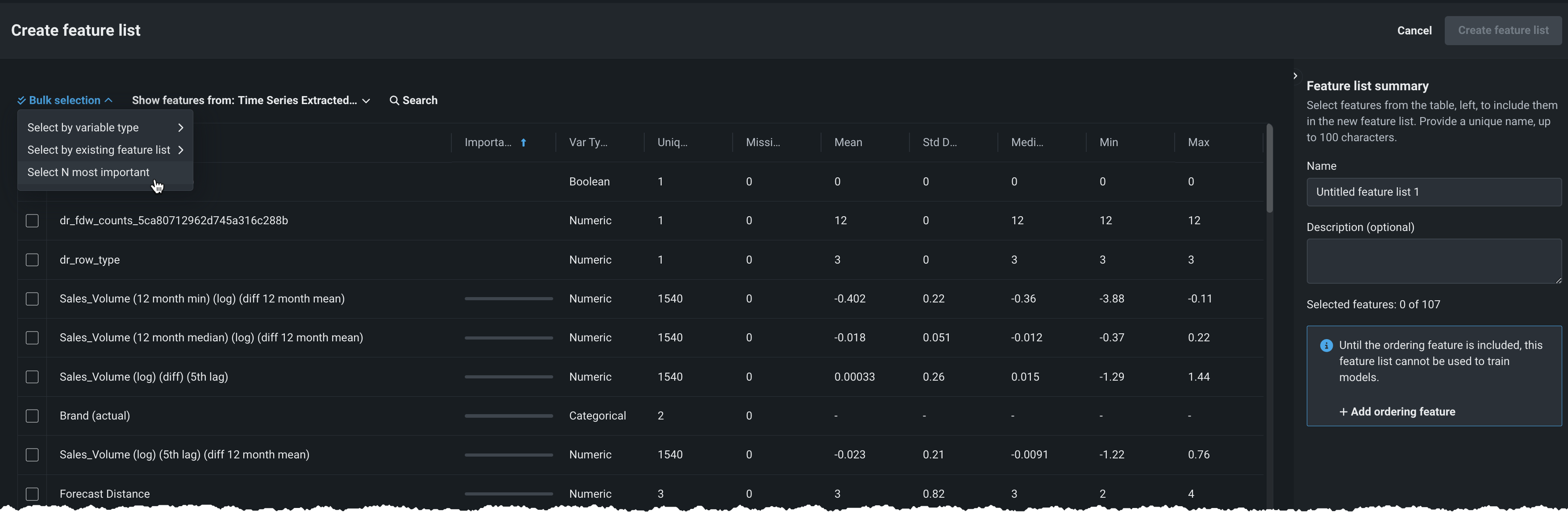Choose Select N most important
This screenshot has width=1568, height=512.
click(x=88, y=173)
